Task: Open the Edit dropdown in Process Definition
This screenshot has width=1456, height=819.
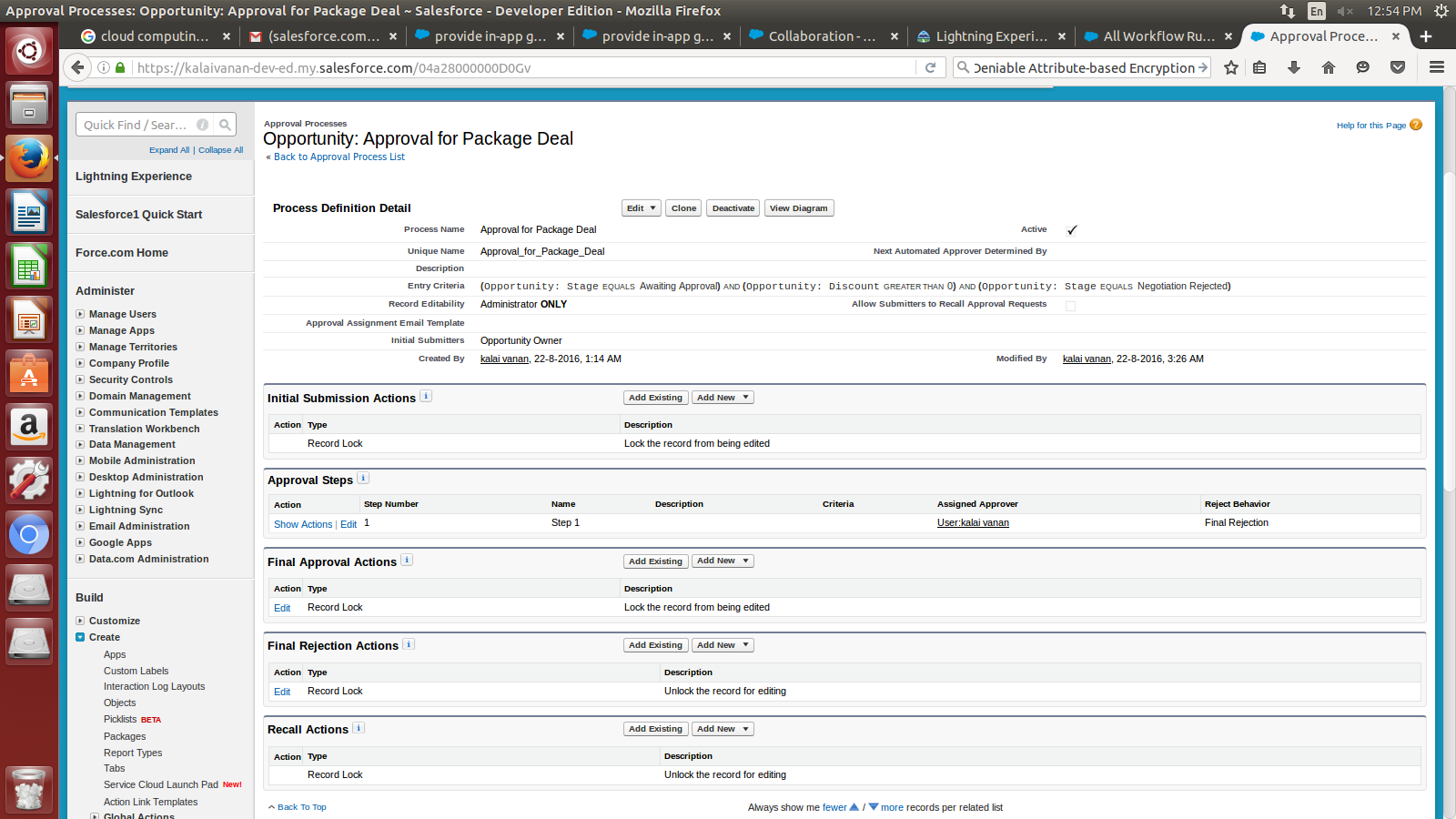Action: 641,208
